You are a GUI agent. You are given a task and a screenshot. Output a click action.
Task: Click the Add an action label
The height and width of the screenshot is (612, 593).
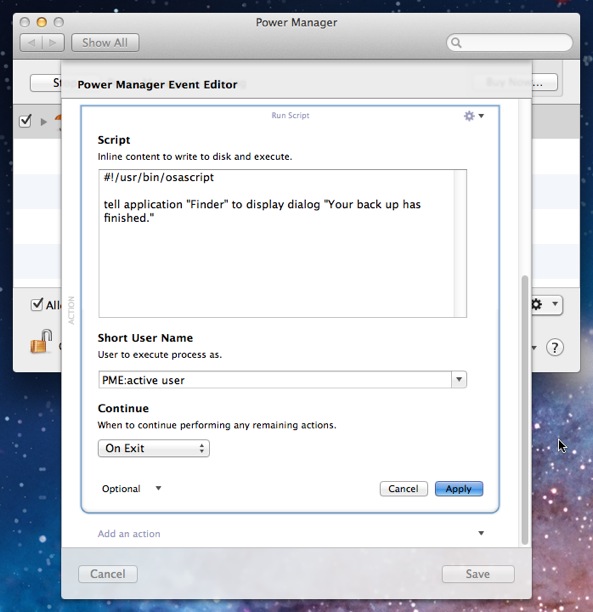[x=129, y=534]
